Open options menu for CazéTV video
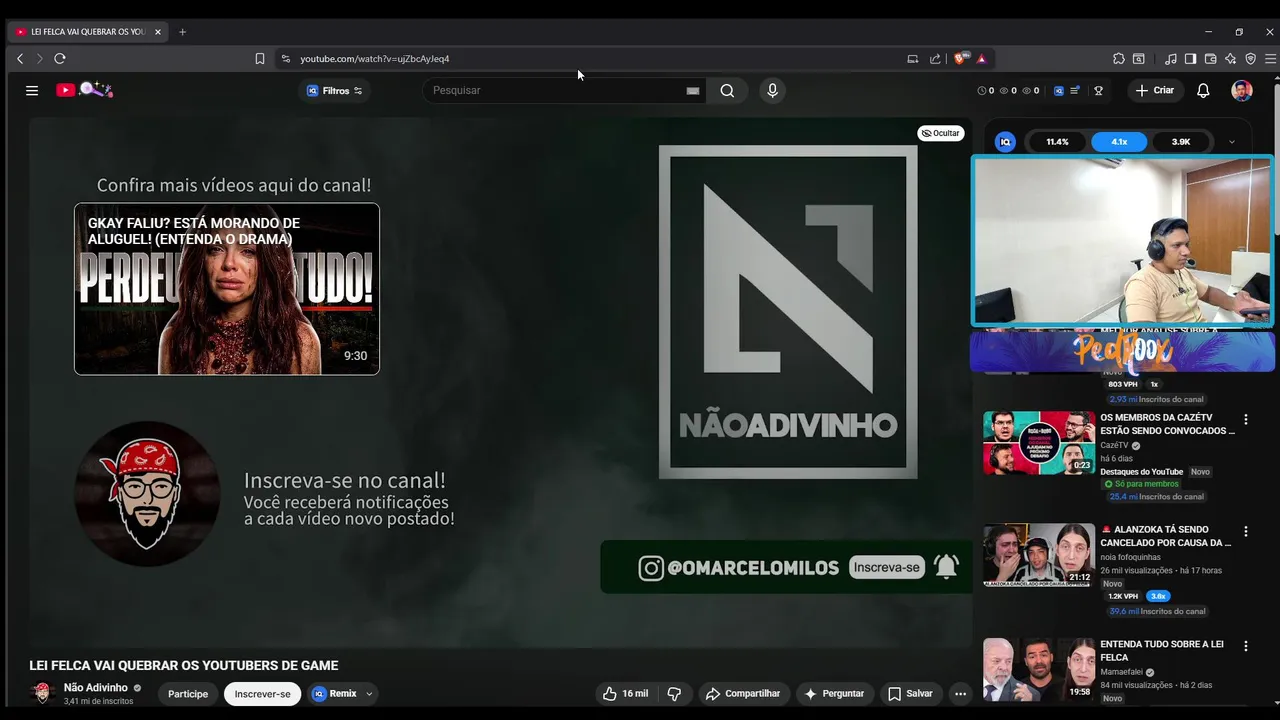 click(x=1246, y=420)
